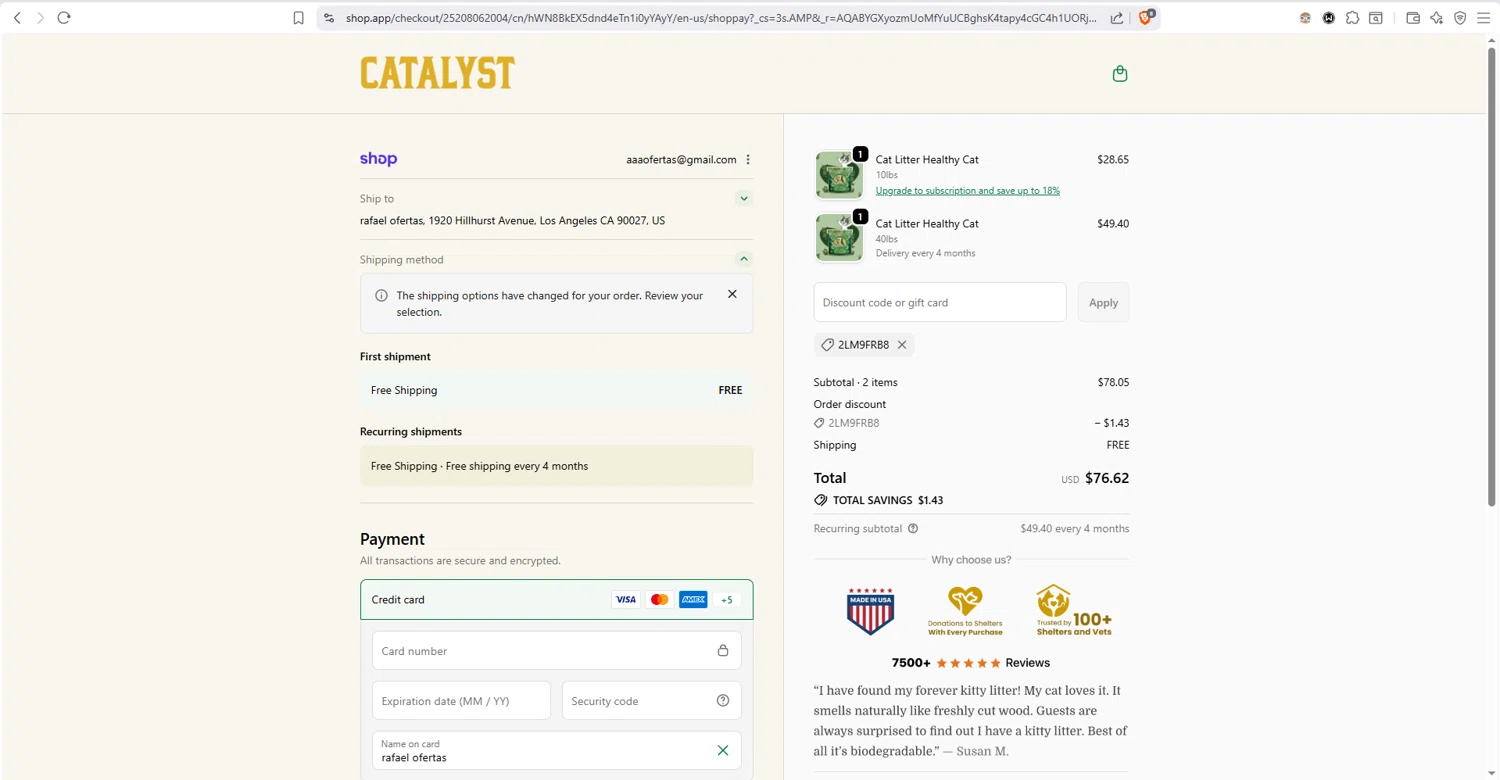Click the 10lbs Cat Litter thumbnail
Image resolution: width=1500 pixels, height=780 pixels.
point(839,175)
